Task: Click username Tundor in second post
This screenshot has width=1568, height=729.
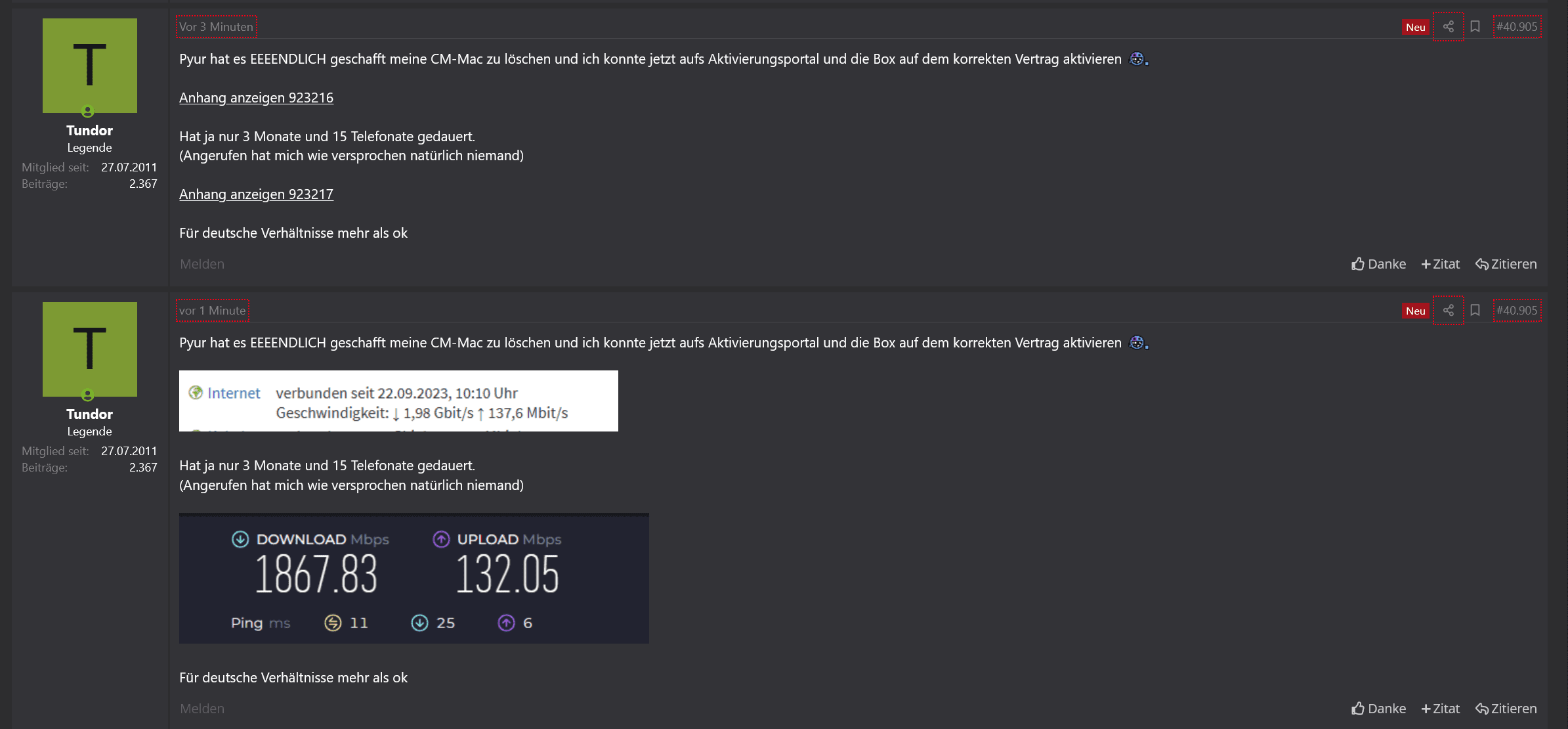Action: pyautogui.click(x=89, y=414)
